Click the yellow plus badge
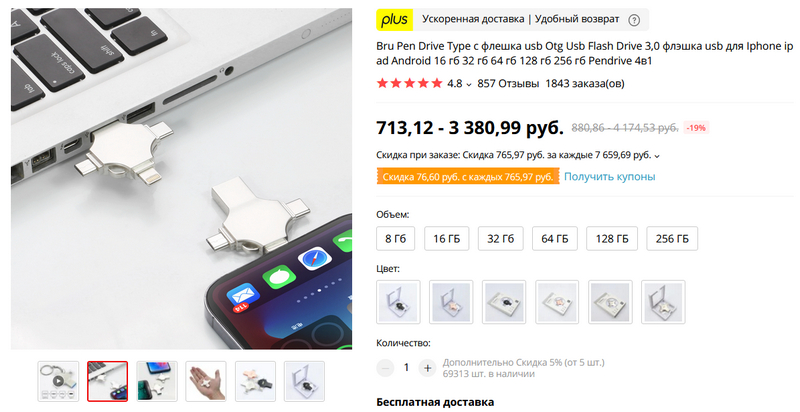Viewport: 800px width, 412px height. coord(394,20)
